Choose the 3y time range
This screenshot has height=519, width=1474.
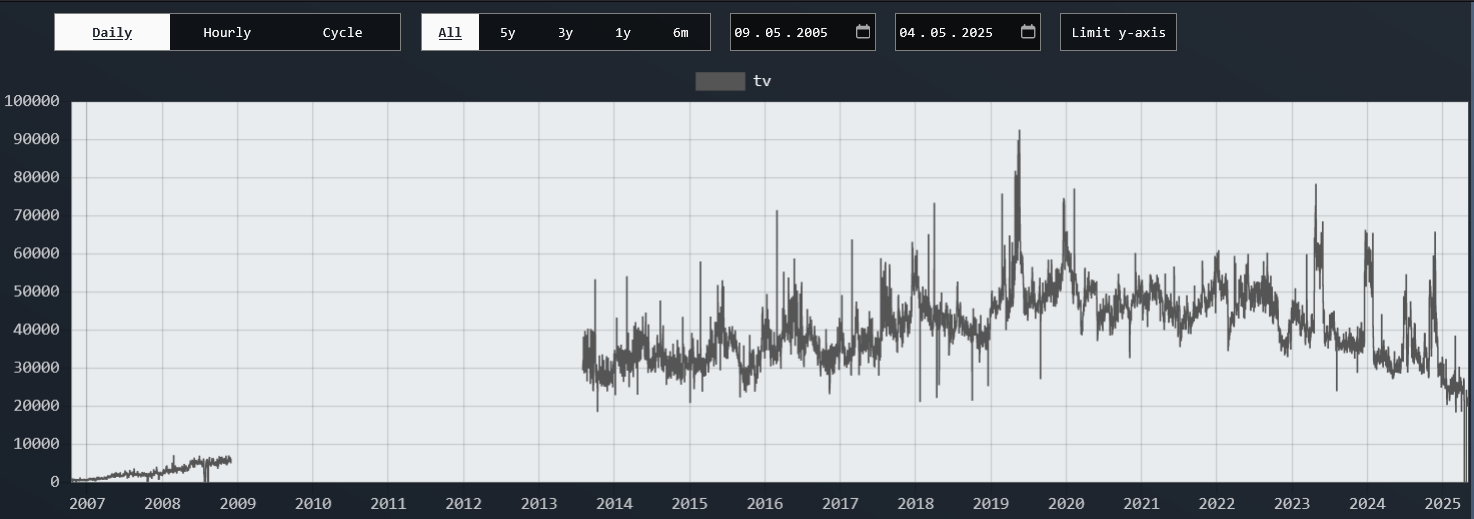[565, 32]
